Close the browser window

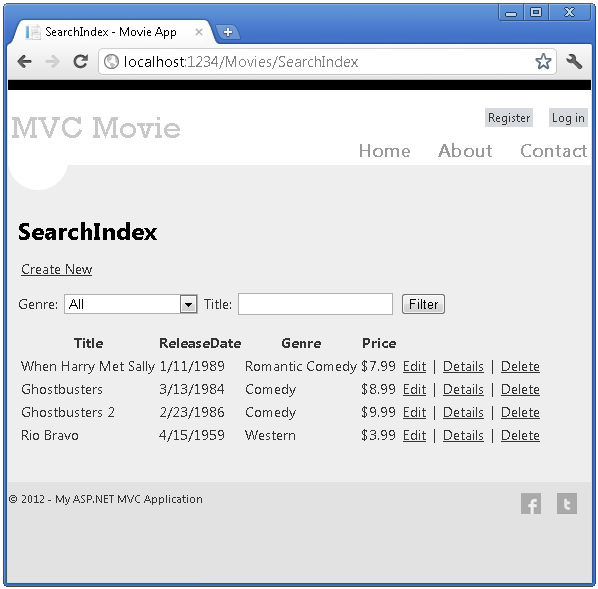570,13
